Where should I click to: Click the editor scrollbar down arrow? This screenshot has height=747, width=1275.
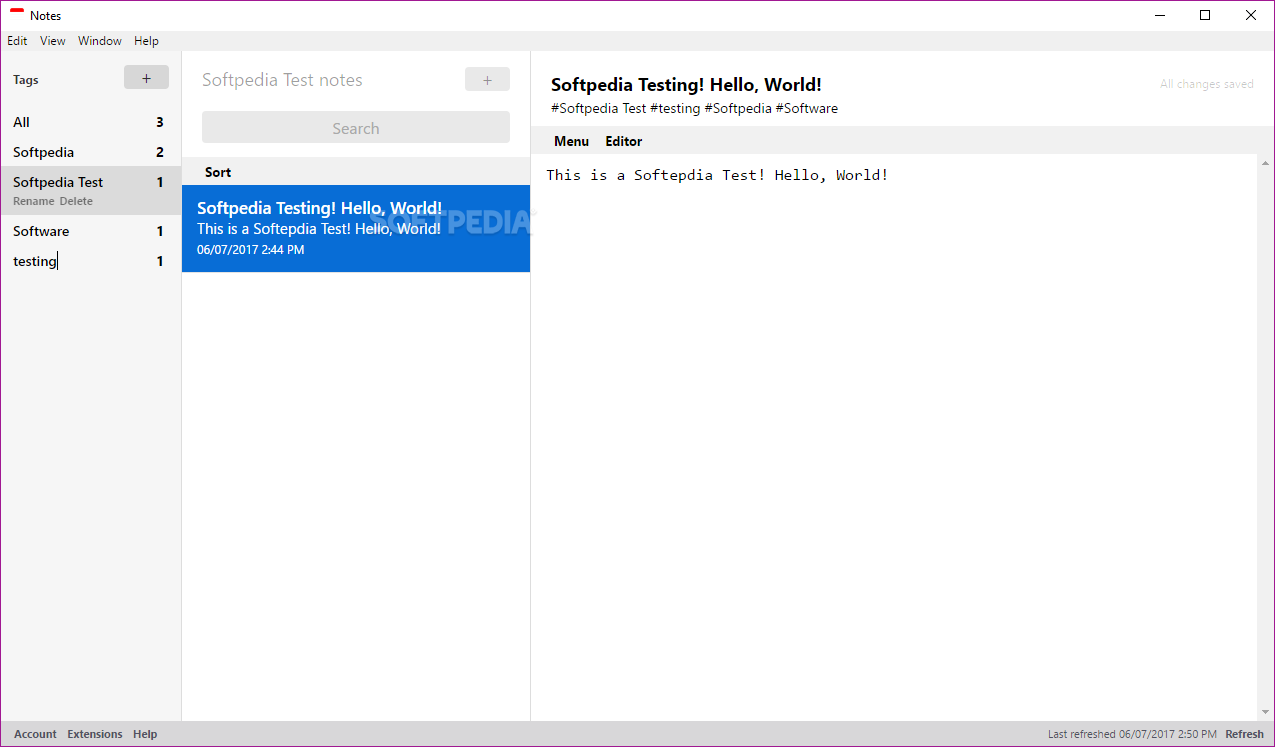[x=1266, y=712]
